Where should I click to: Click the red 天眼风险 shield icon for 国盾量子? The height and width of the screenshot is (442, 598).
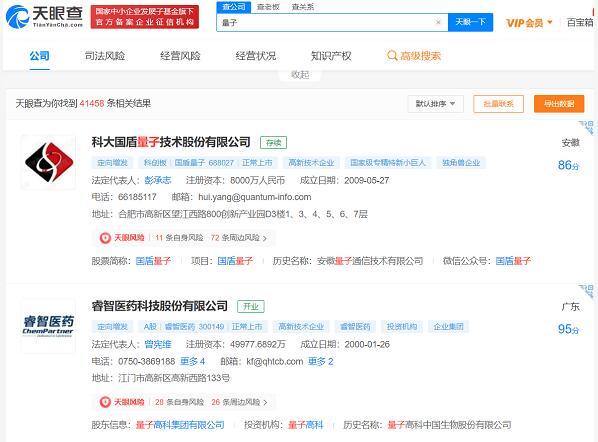click(x=105, y=238)
